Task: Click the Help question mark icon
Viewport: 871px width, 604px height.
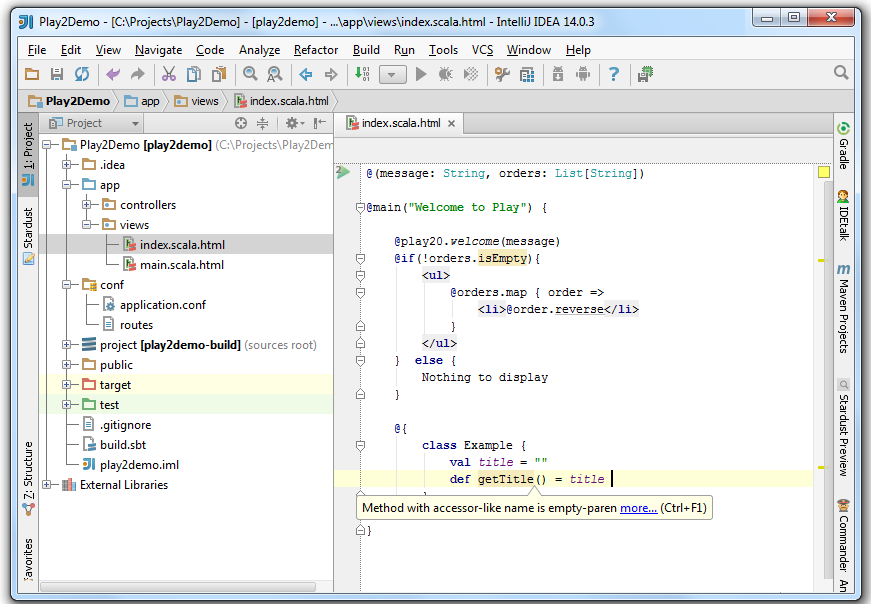Action: [614, 74]
